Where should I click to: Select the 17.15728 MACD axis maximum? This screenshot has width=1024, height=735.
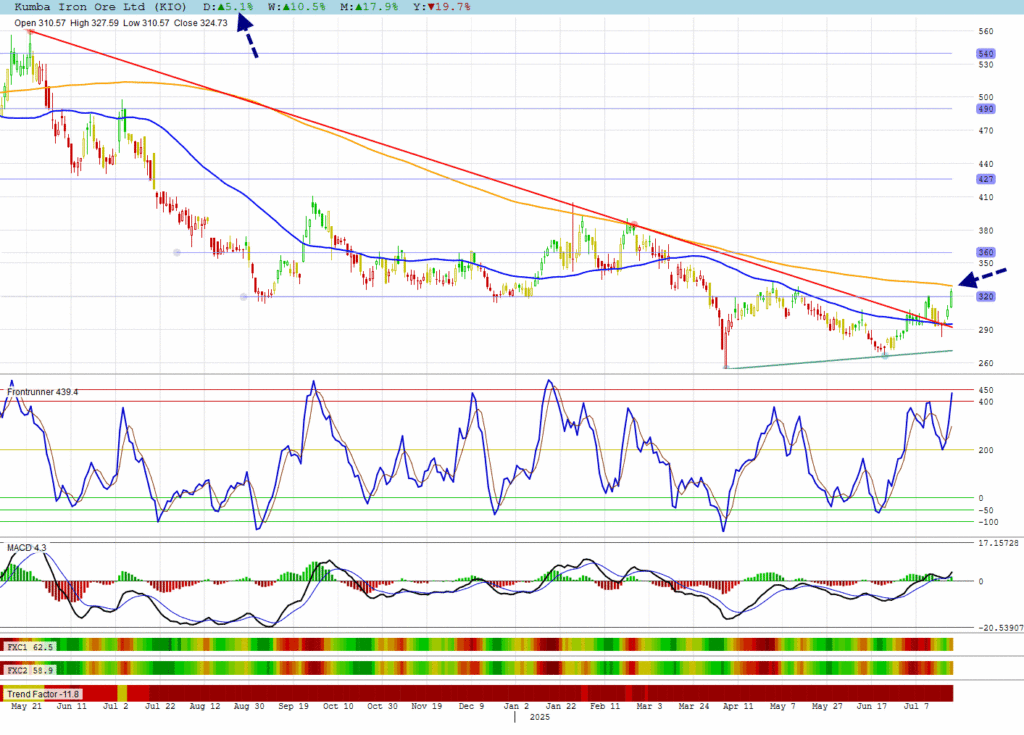click(x=998, y=543)
